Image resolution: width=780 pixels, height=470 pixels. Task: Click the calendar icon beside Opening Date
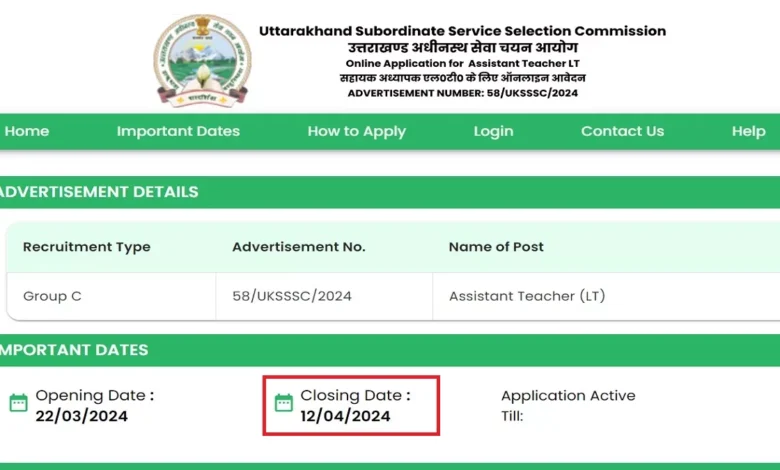click(18, 403)
